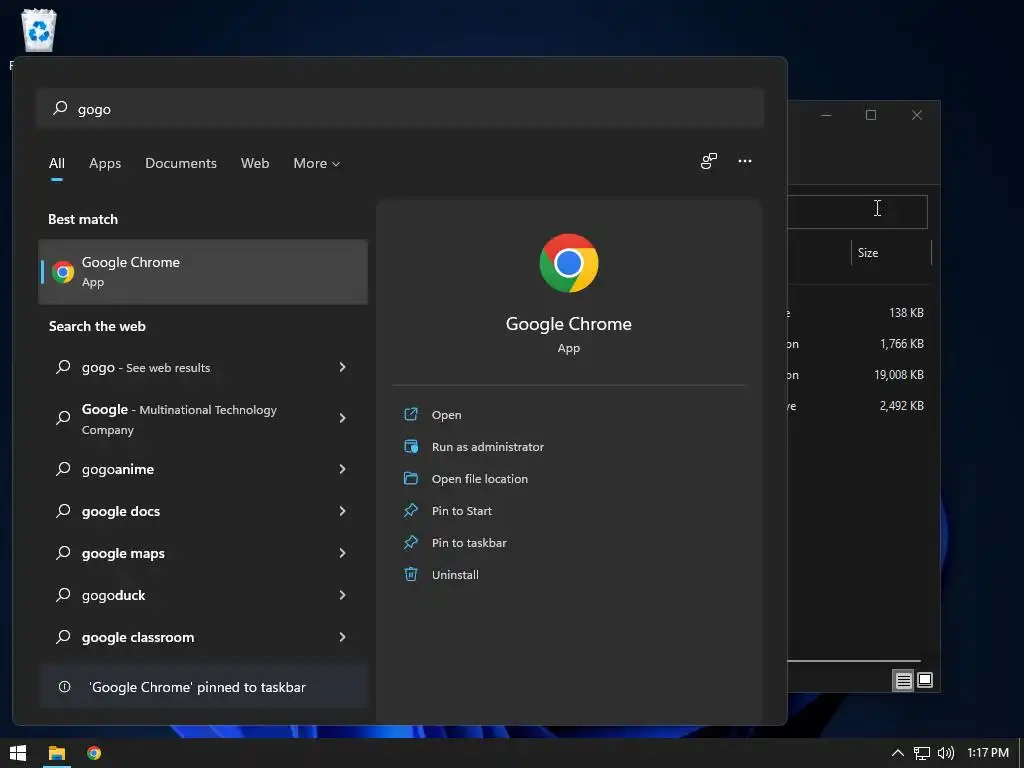Click the File Explorer search field
1024x768 pixels.
click(857, 212)
